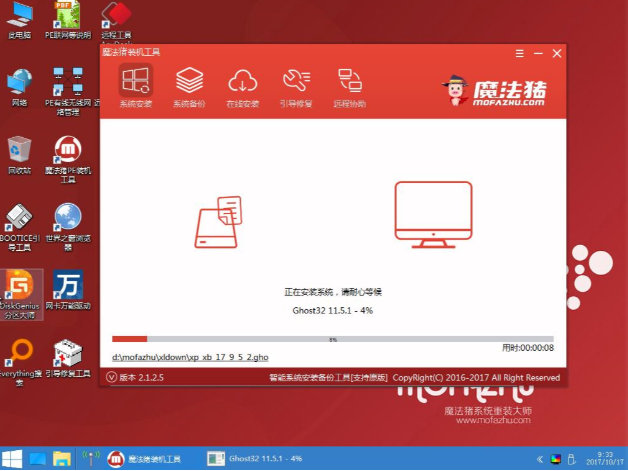Click the version circle arrow icon
This screenshot has height=471, width=628.
point(111,377)
